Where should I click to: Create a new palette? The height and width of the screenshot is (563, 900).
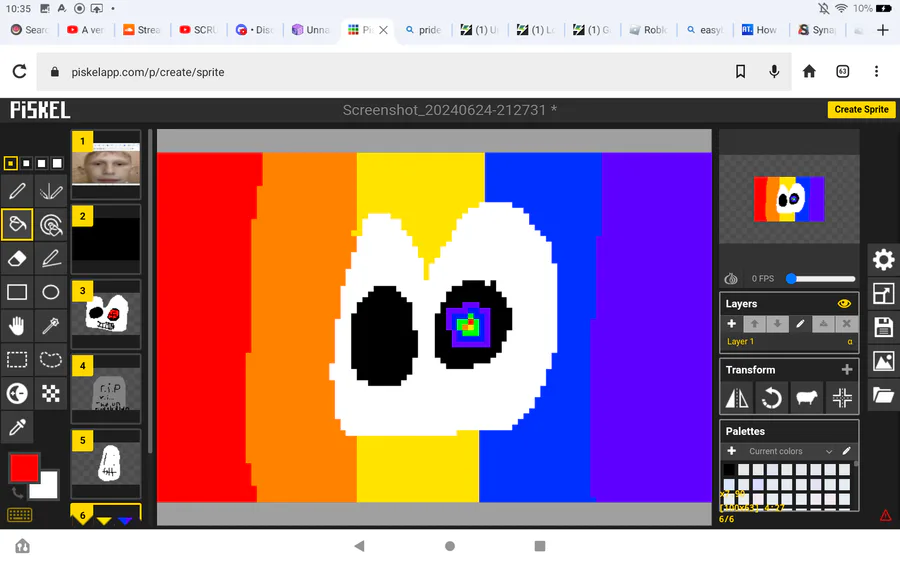[x=731, y=451]
